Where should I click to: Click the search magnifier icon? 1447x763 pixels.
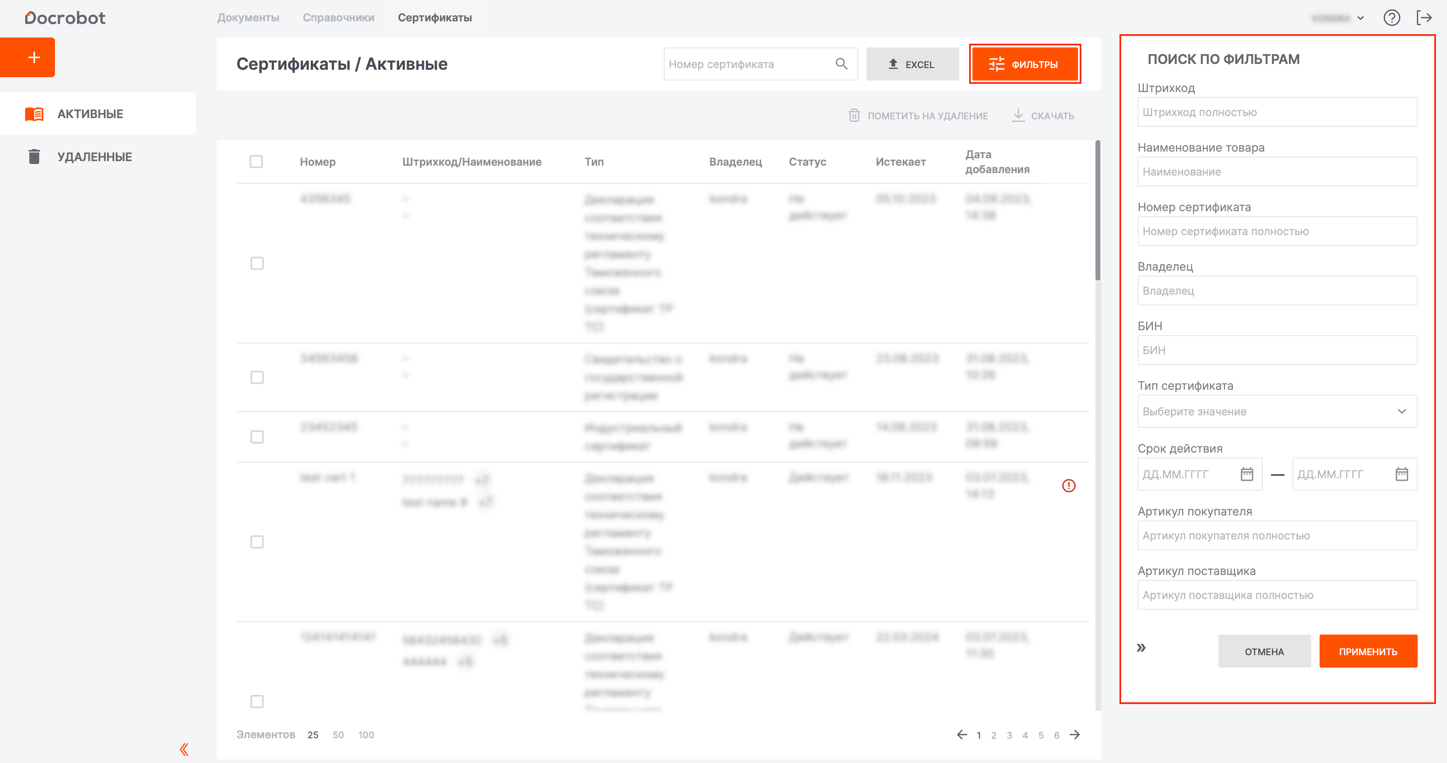[x=841, y=64]
